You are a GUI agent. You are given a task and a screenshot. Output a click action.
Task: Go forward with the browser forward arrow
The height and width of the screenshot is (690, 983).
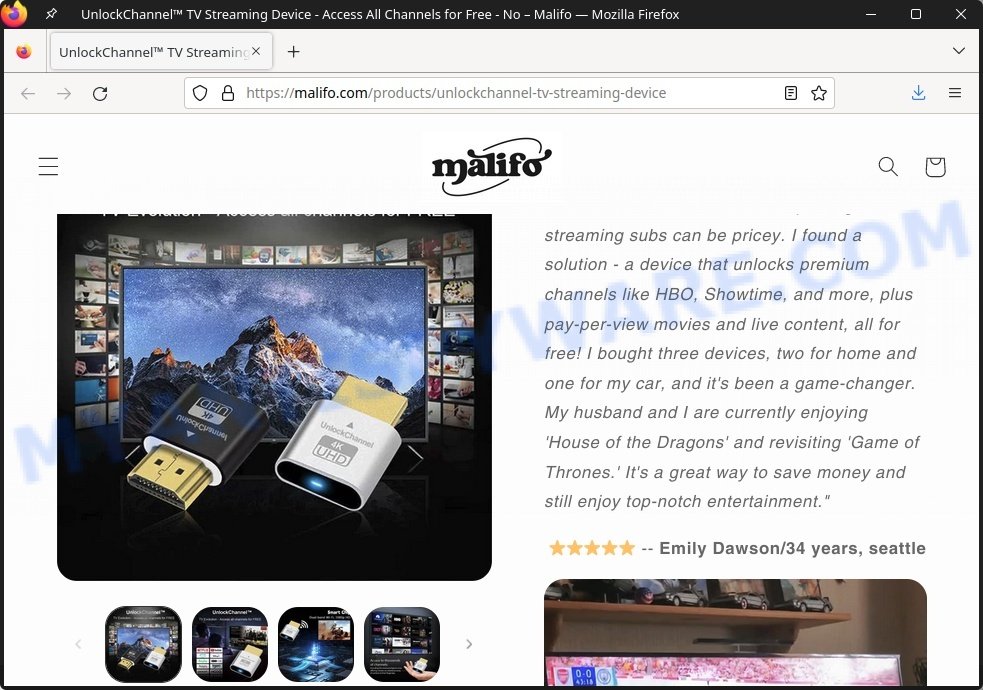coord(64,93)
